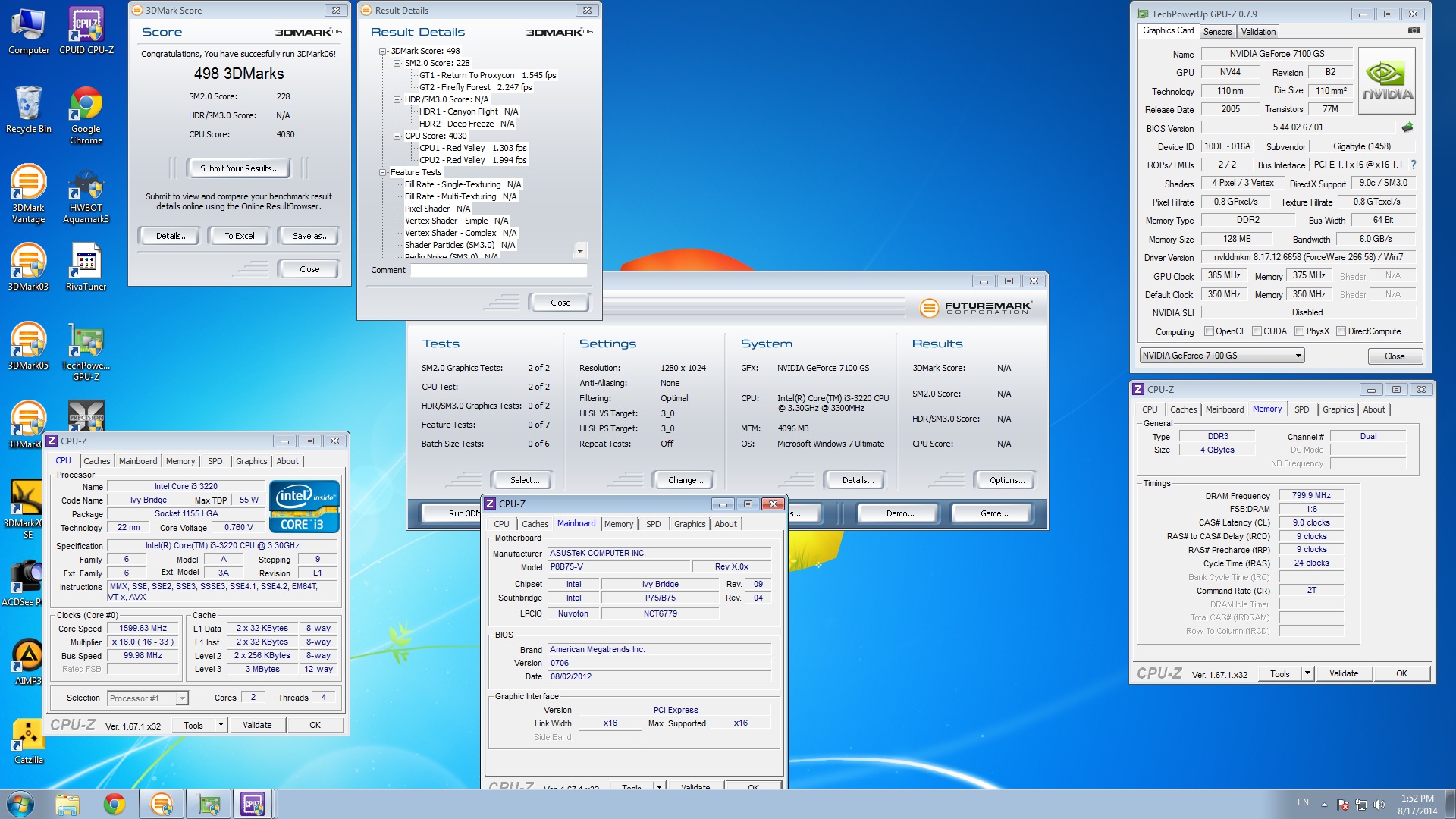Open Graphics tab in CPU-Z Mainboard window
The width and height of the screenshot is (1456, 819).
tap(690, 524)
